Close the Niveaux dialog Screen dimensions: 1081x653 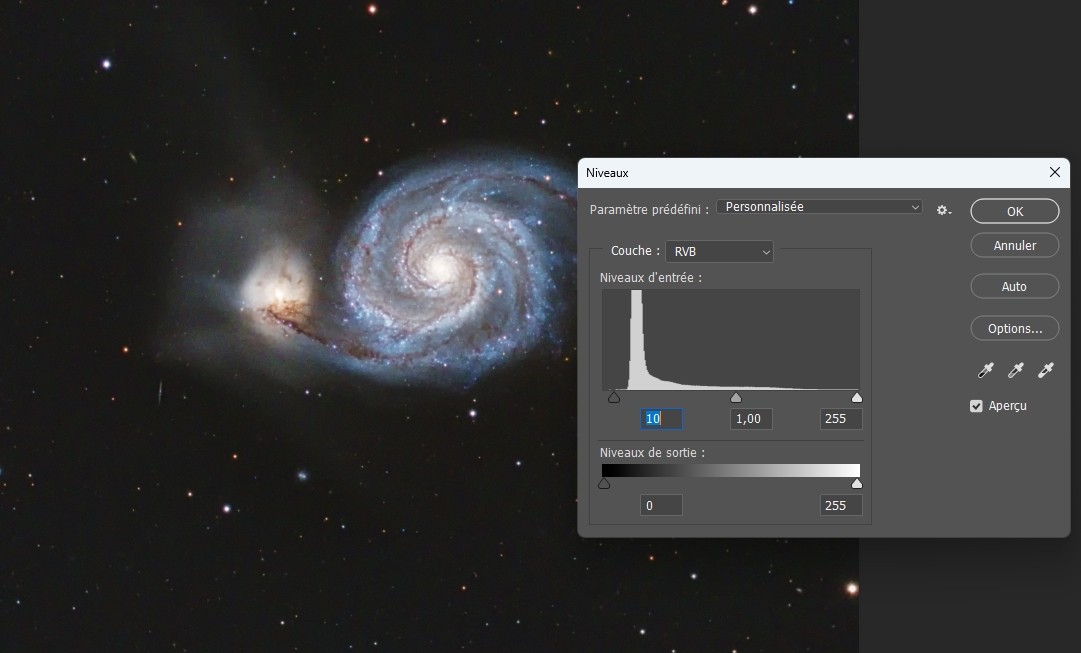coord(1055,172)
